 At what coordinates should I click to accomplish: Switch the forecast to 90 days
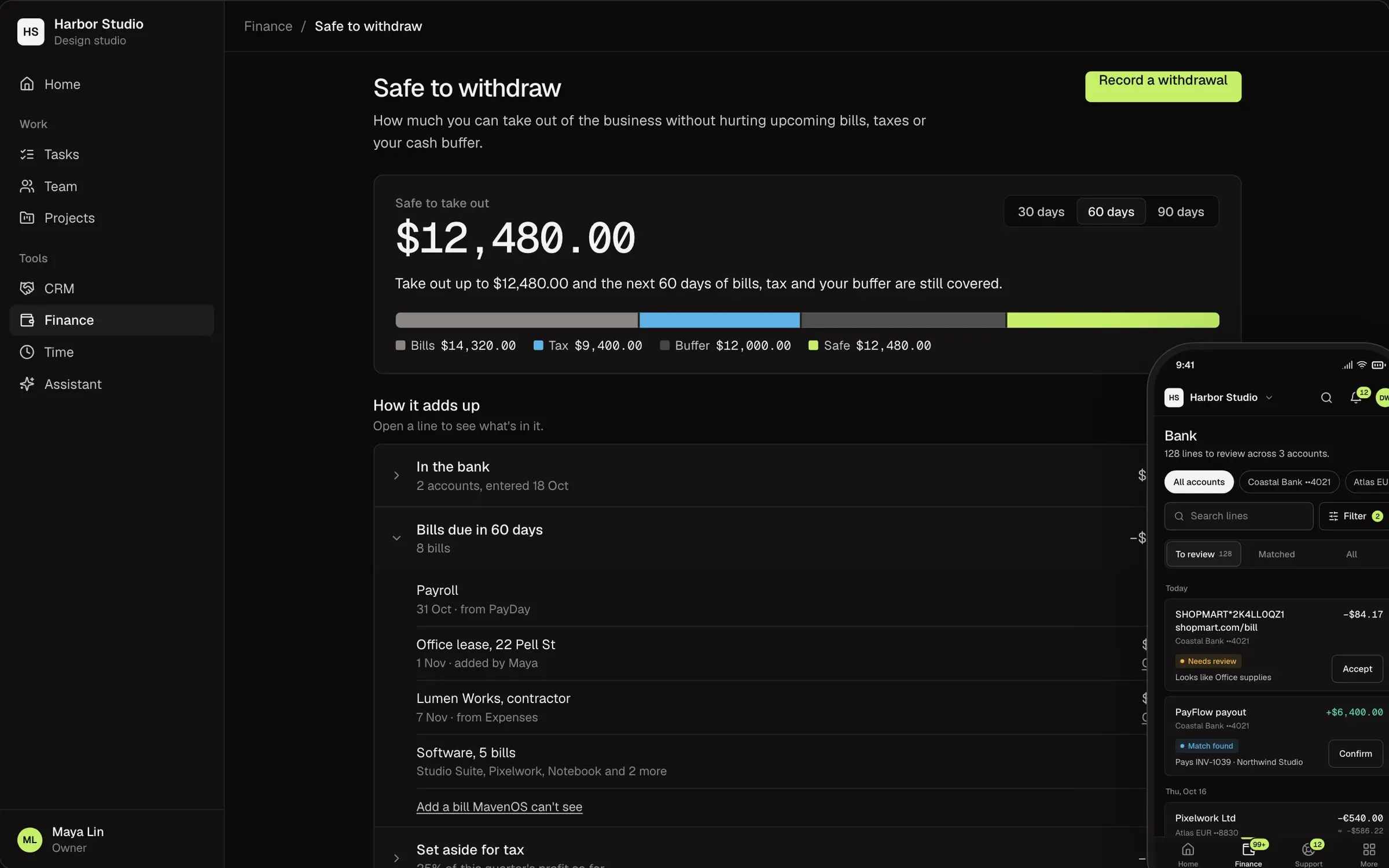click(x=1181, y=212)
